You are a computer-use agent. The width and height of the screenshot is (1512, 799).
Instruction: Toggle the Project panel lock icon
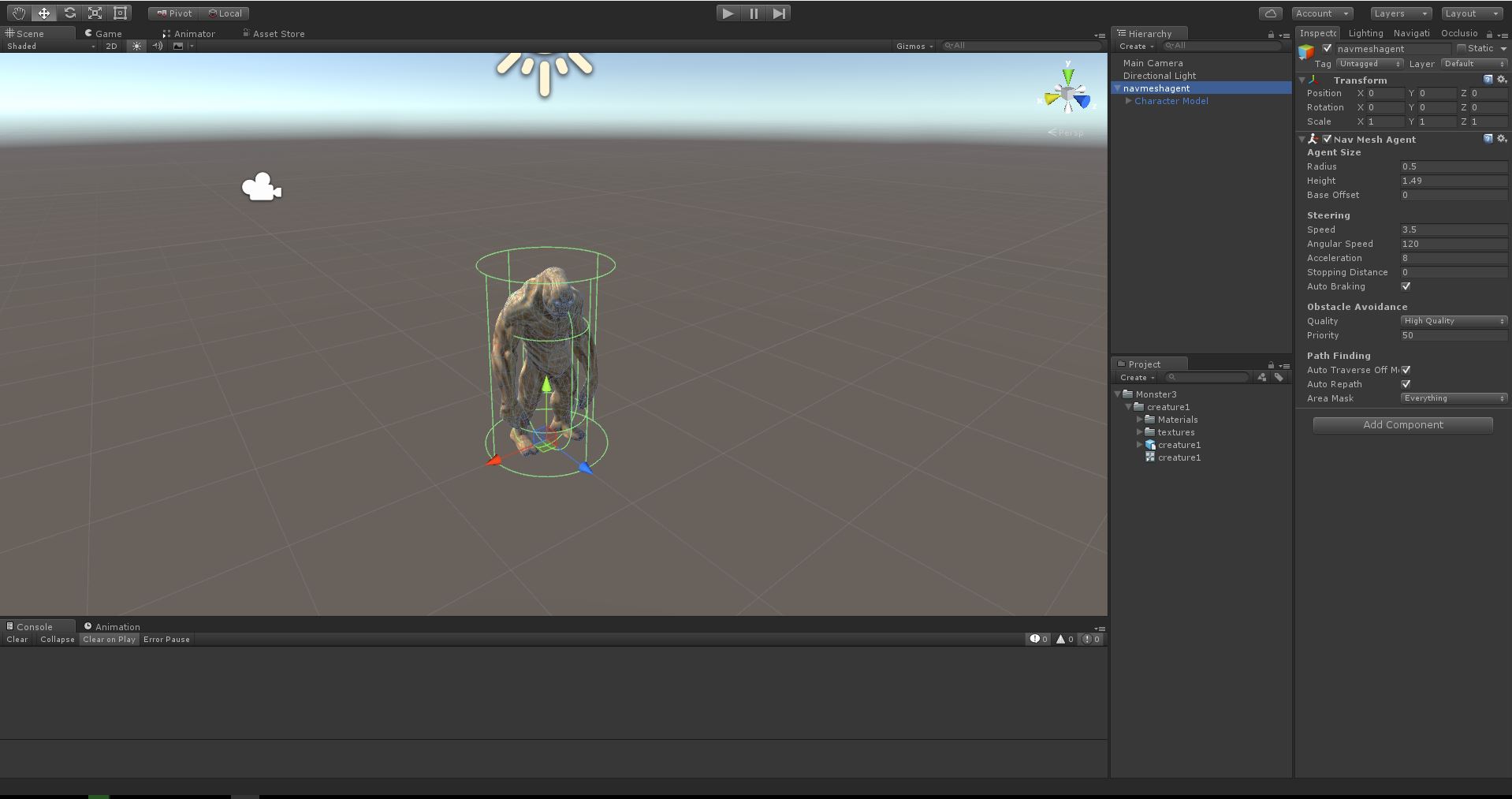click(x=1271, y=365)
